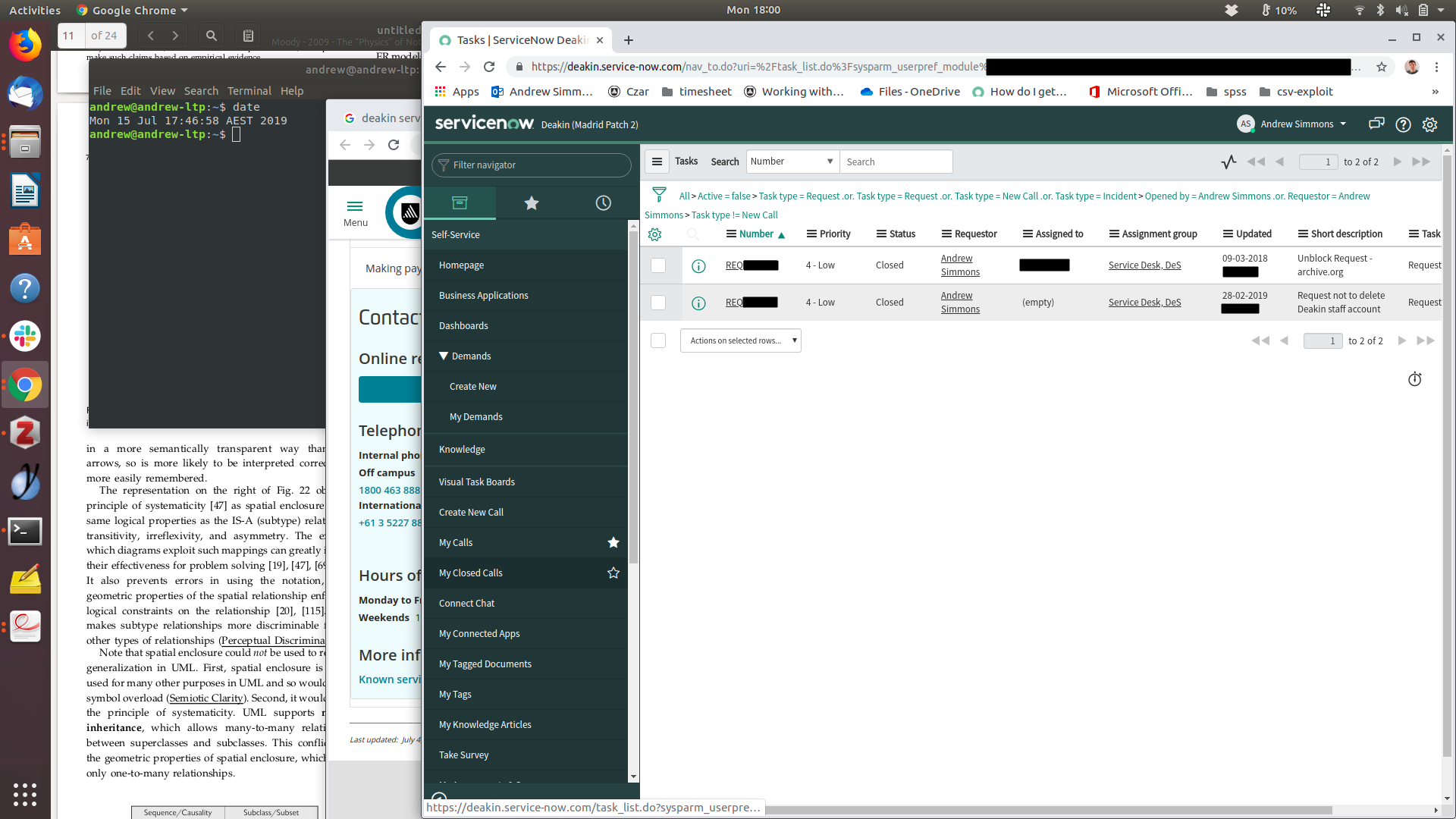
Task: Select checkbox for first request row
Action: pyautogui.click(x=658, y=265)
